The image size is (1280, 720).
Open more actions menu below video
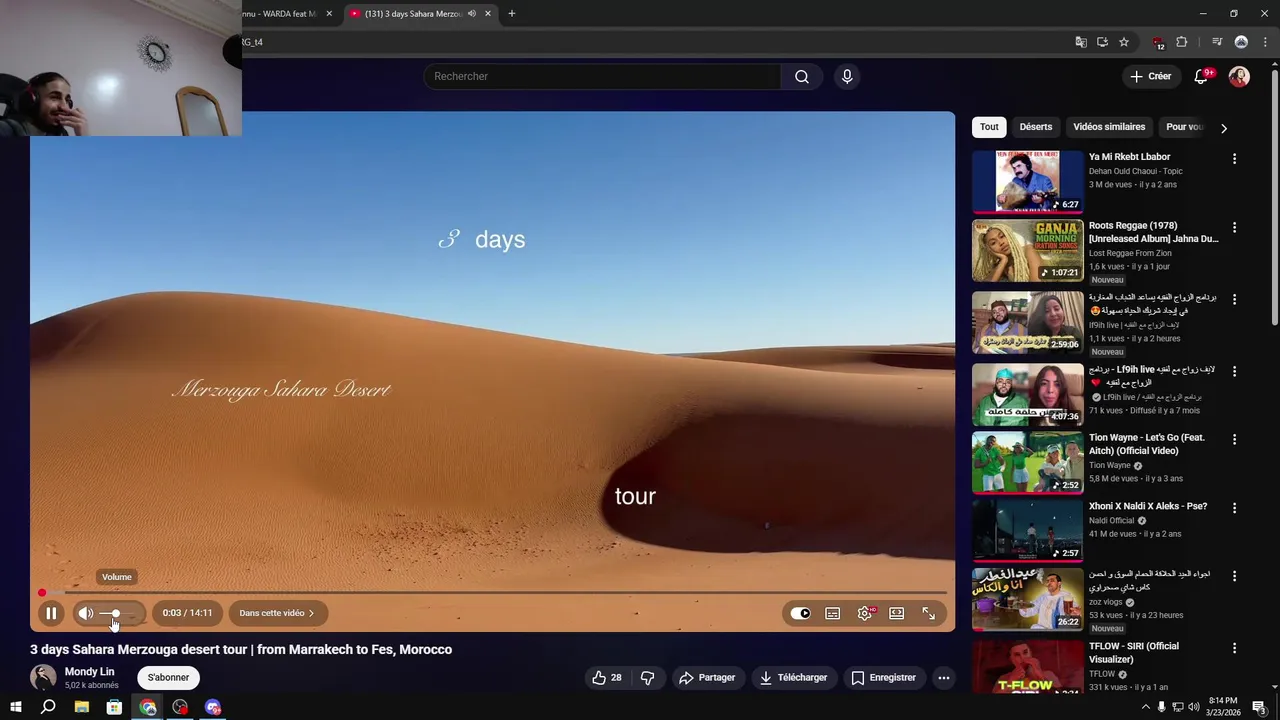(x=943, y=678)
